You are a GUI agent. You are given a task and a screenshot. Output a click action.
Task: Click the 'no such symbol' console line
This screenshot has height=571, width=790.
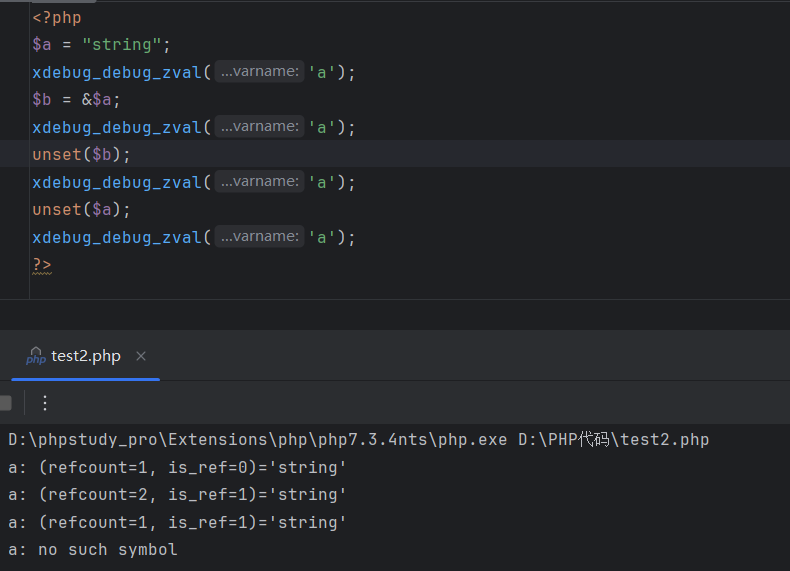93,550
